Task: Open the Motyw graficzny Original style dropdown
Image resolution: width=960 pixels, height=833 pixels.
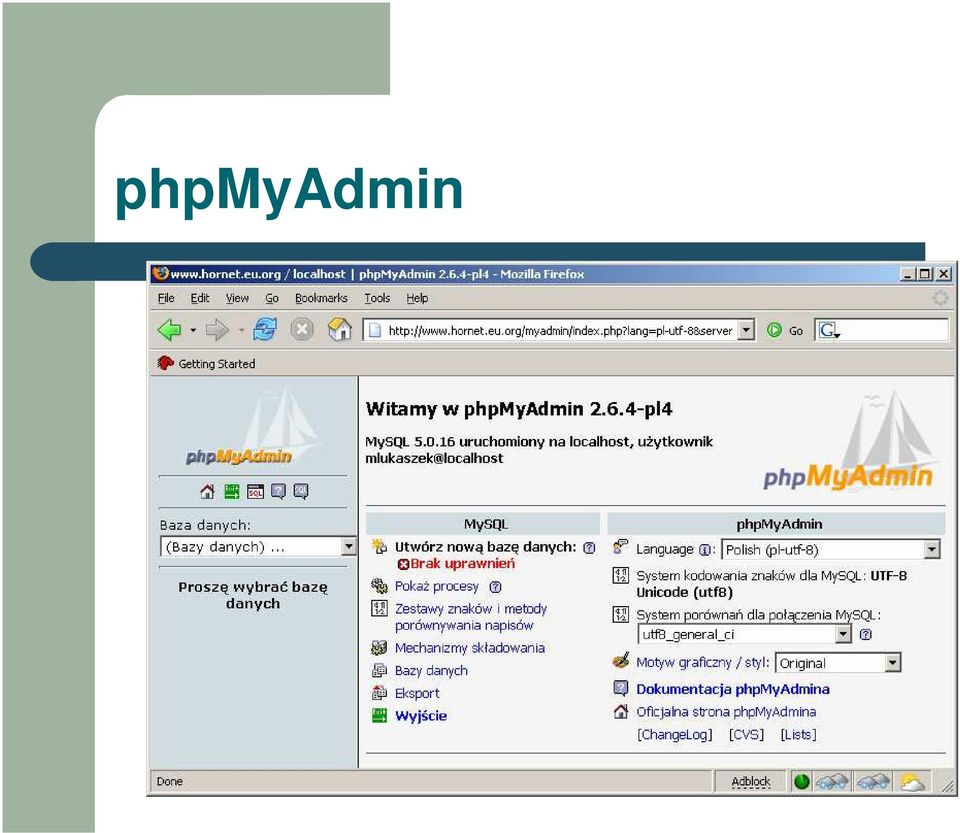Action: [x=839, y=663]
